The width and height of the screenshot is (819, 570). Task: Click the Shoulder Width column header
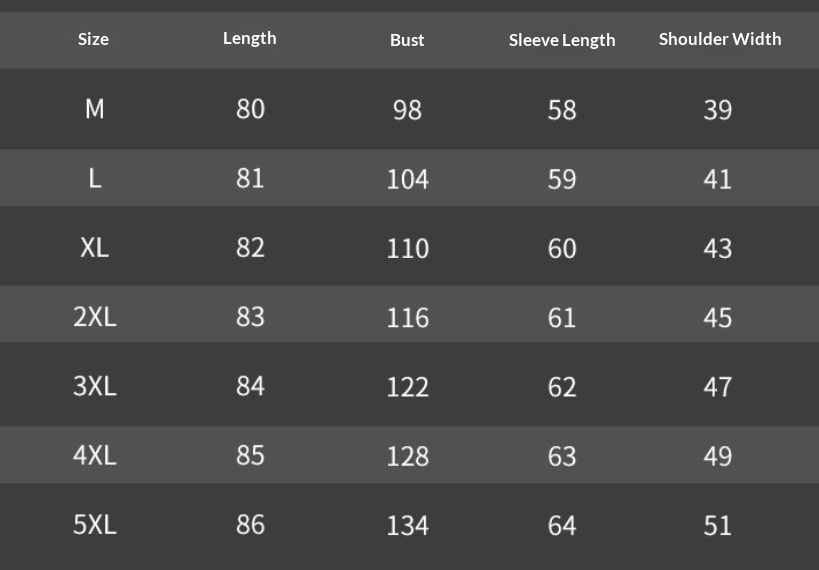720,39
